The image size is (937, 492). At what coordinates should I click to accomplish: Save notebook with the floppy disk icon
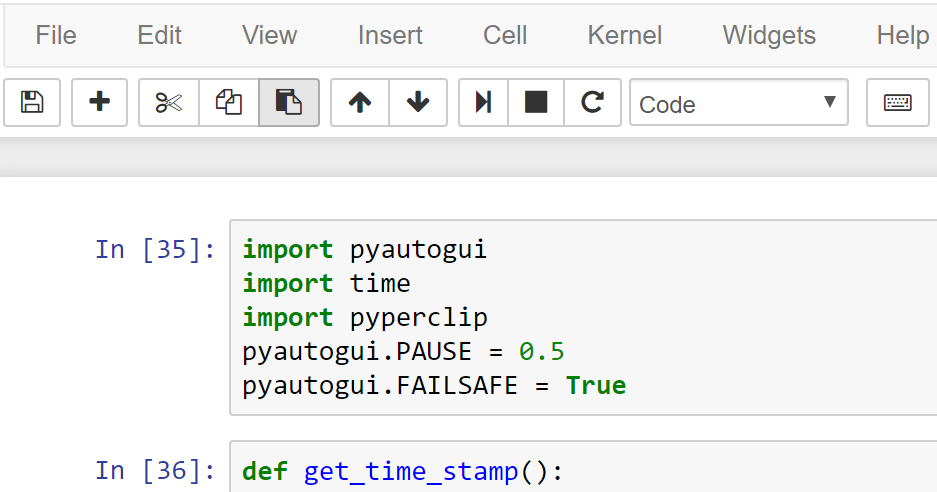pos(32,102)
